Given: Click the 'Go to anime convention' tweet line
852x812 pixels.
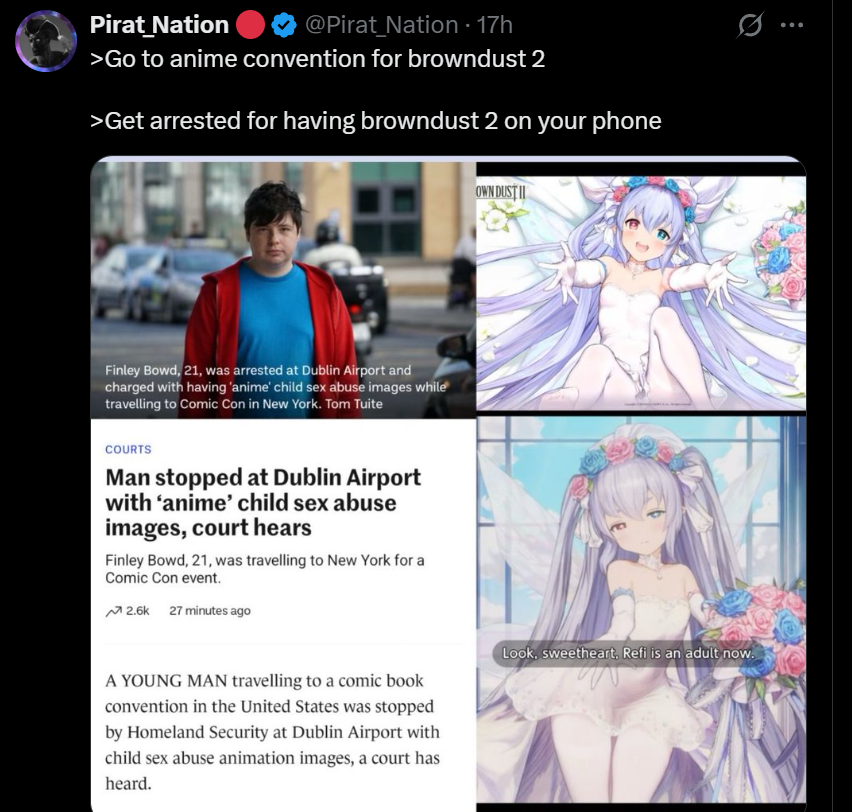Looking at the screenshot, I should [x=317, y=59].
